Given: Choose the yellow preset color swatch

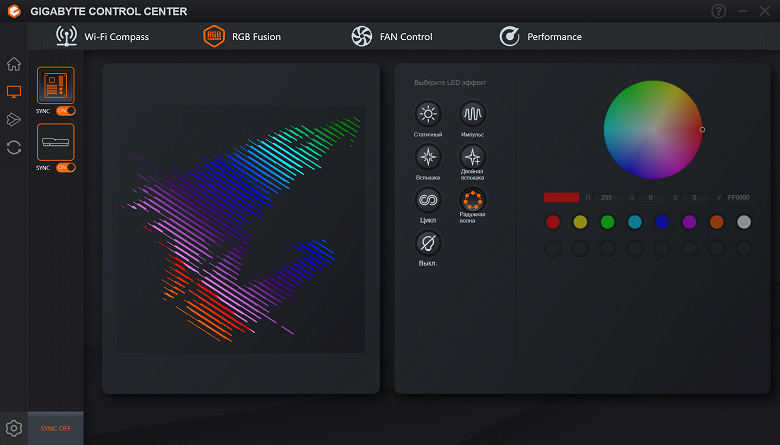Looking at the screenshot, I should pyautogui.click(x=580, y=222).
